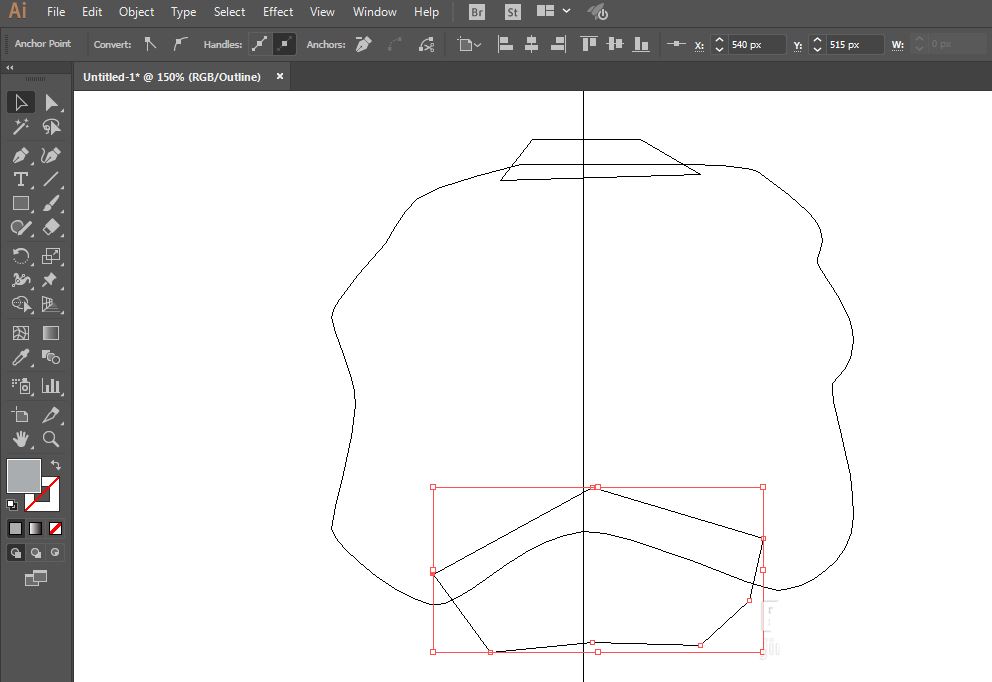Pick the Pen tool in the toolbar
The image size is (992, 682).
click(20, 155)
